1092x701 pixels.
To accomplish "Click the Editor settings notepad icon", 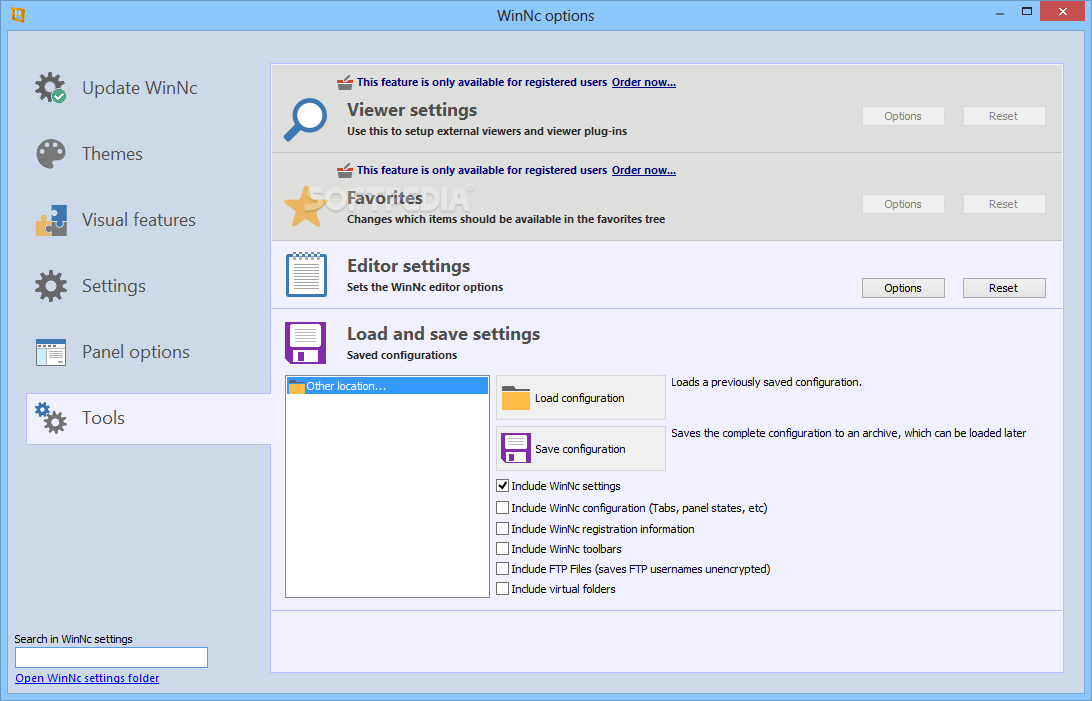I will (306, 274).
